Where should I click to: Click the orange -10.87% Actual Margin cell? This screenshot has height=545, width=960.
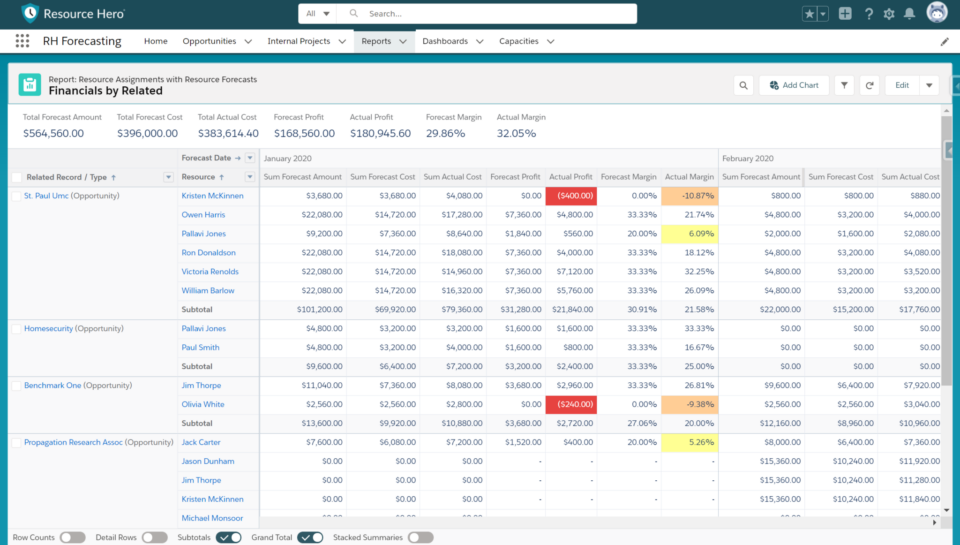[689, 196]
